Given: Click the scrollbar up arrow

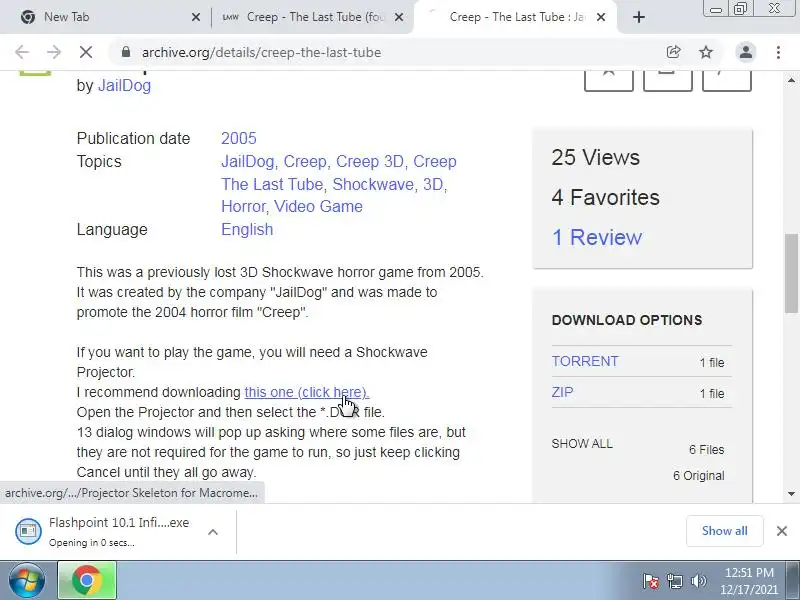Looking at the screenshot, I should tap(791, 81).
